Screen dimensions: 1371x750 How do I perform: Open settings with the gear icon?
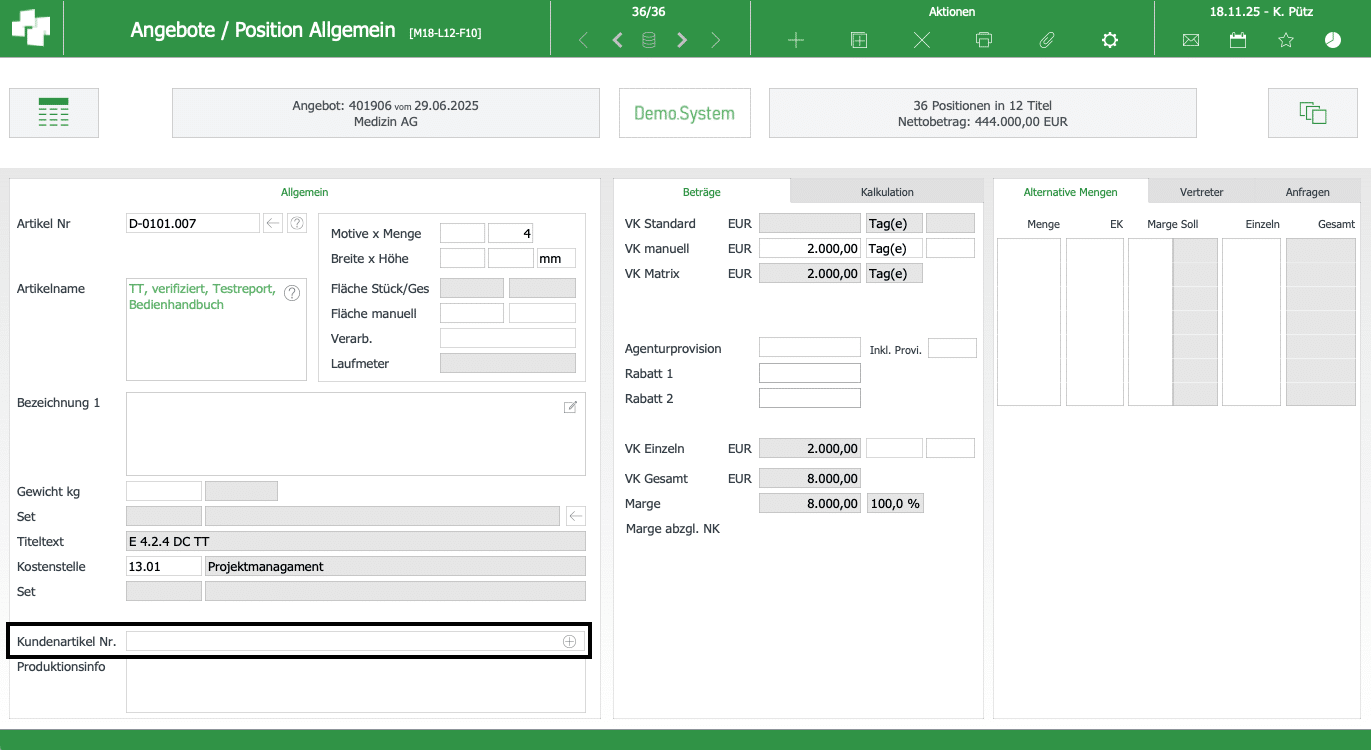(x=1109, y=41)
